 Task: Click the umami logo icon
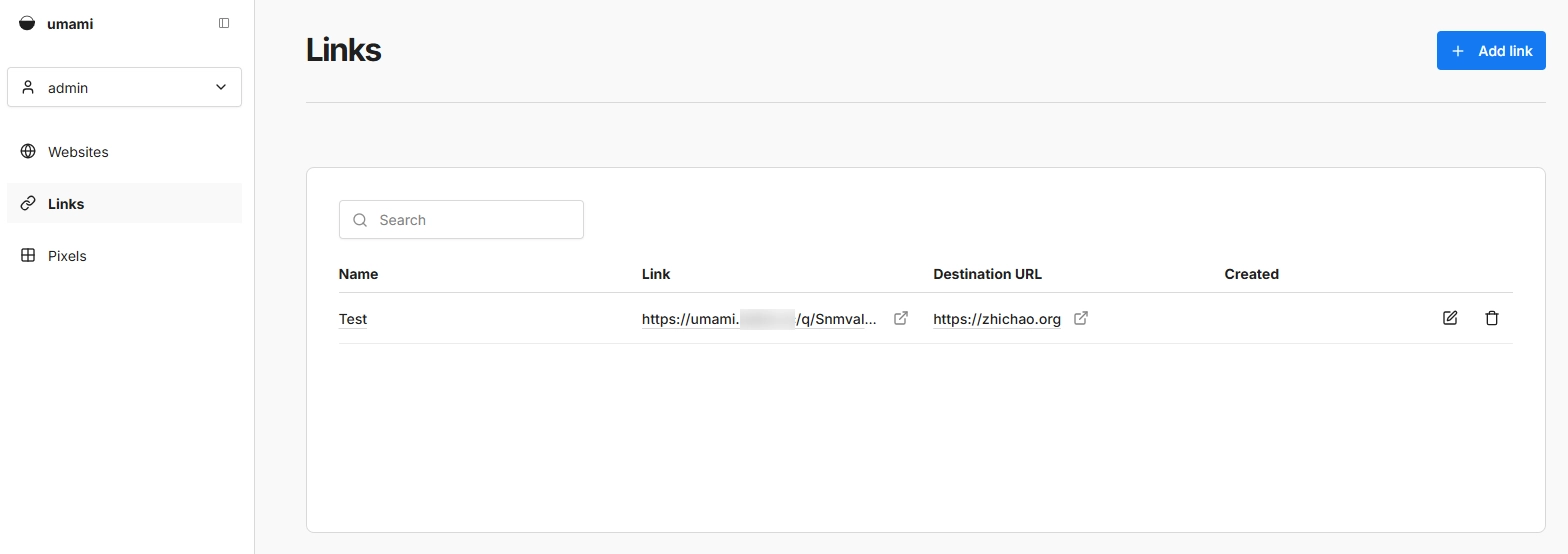click(x=27, y=23)
